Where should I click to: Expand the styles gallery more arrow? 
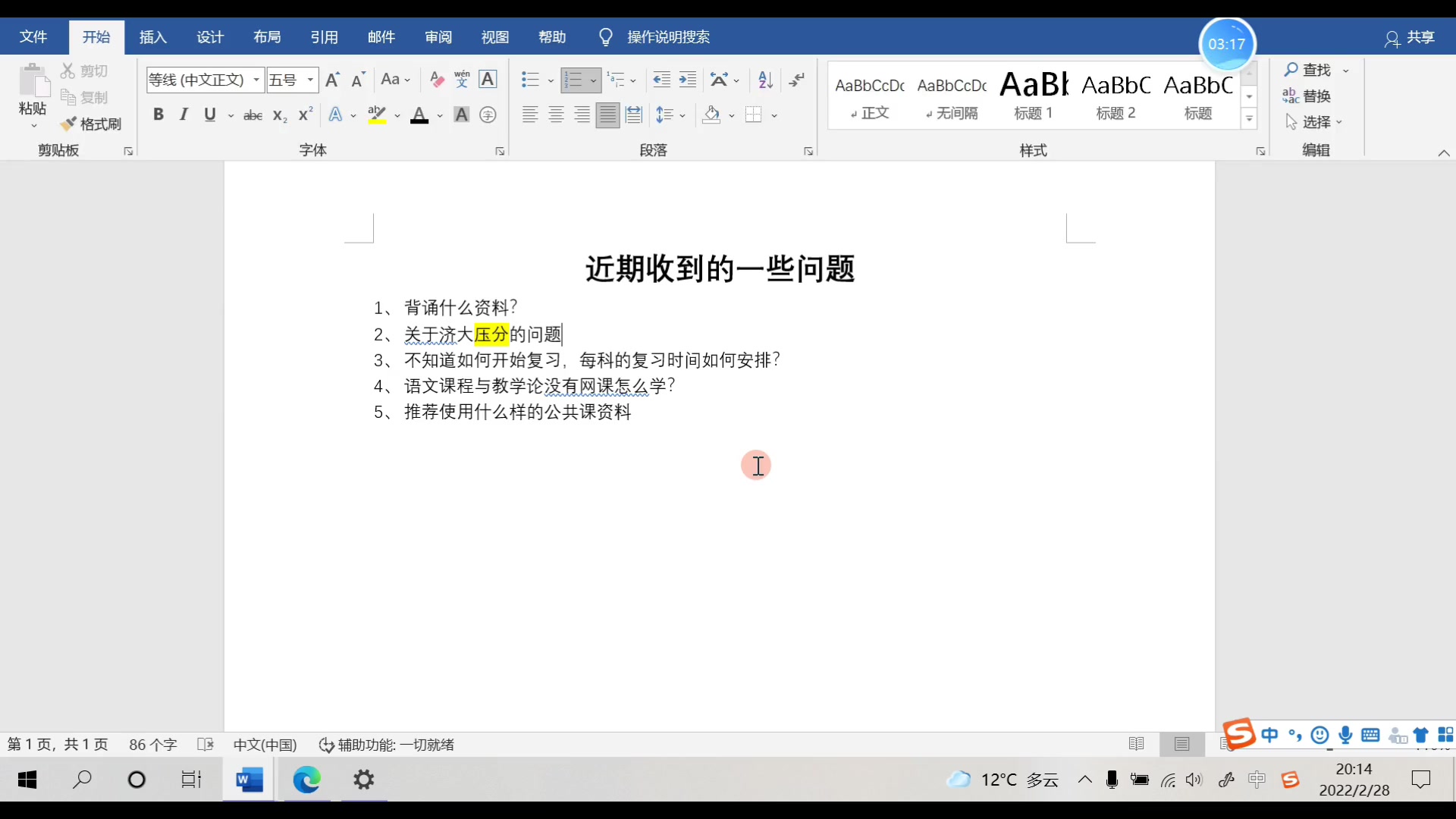click(1249, 119)
